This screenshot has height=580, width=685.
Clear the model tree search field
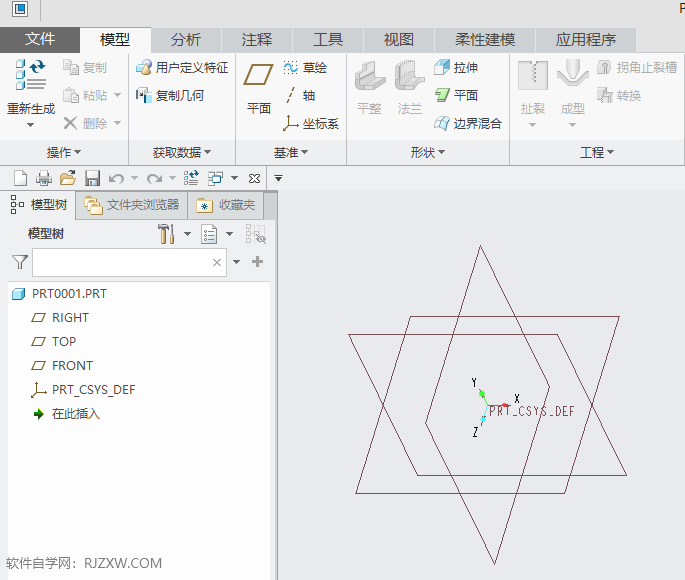(217, 262)
